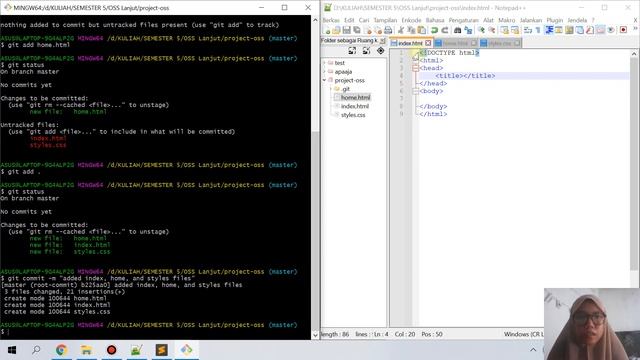This screenshot has width=640, height=360.
Task: Print the document using the toolbar icon
Action: coord(388,30)
